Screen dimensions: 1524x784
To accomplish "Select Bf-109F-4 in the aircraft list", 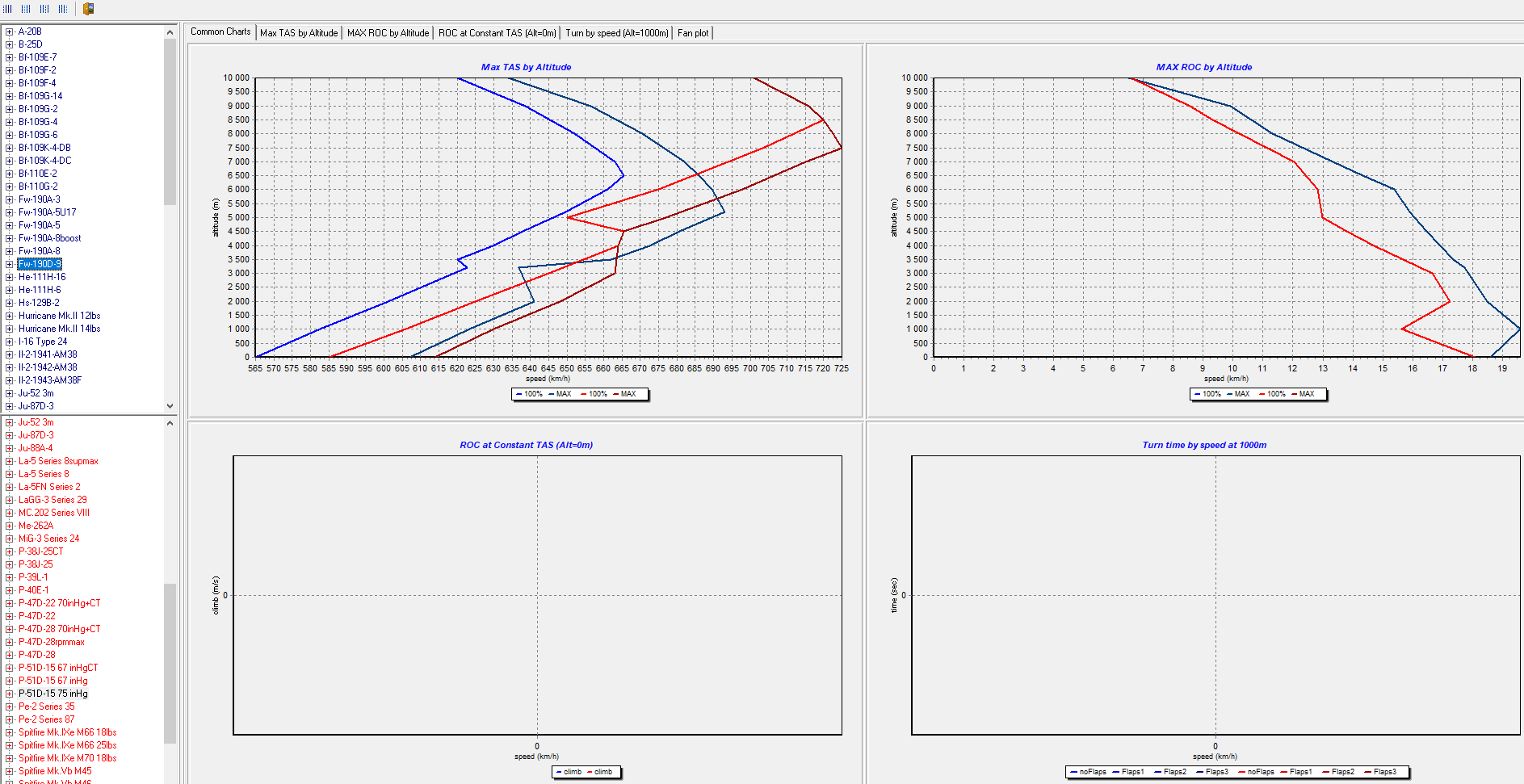I will (37, 83).
